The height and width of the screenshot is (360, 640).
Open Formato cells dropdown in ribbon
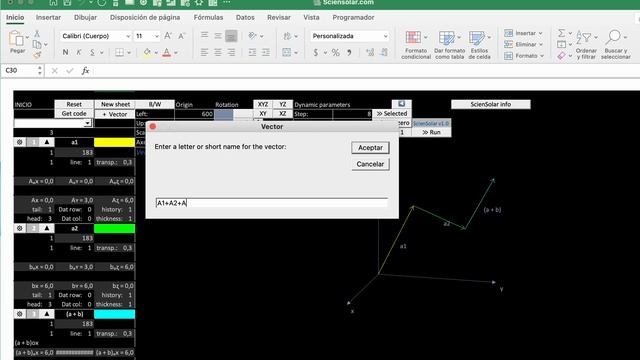(524, 56)
